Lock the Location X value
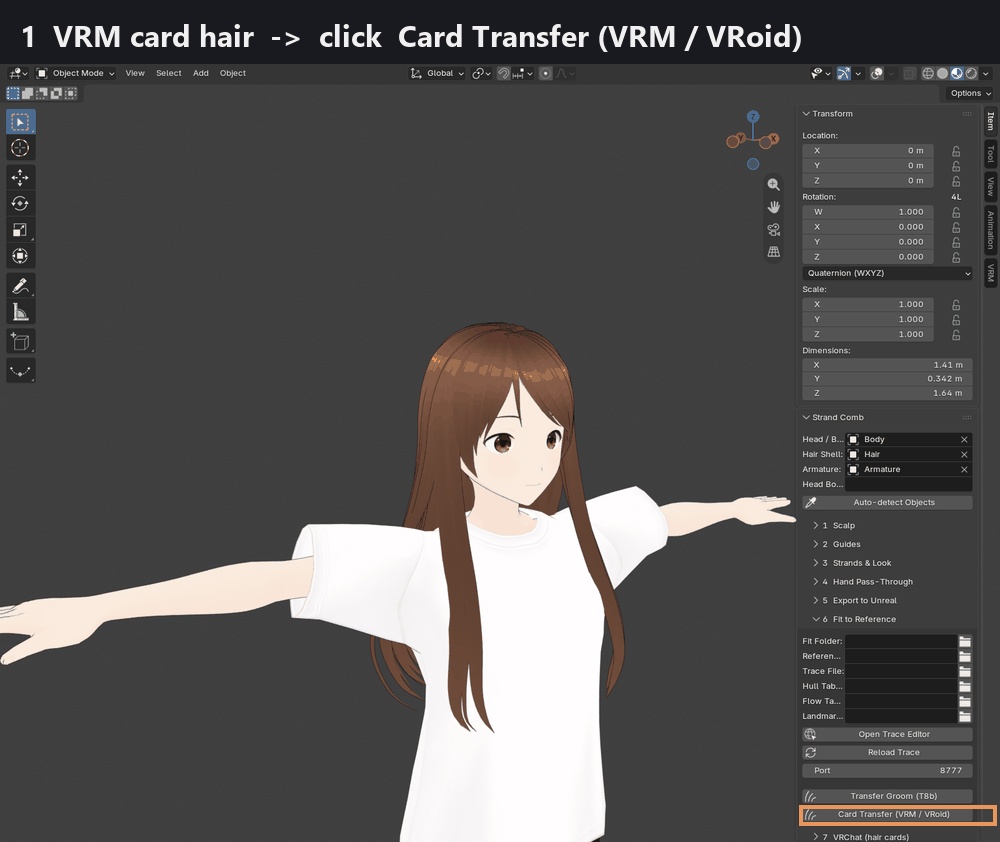Screen dimensions: 1000x842 coord(956,151)
